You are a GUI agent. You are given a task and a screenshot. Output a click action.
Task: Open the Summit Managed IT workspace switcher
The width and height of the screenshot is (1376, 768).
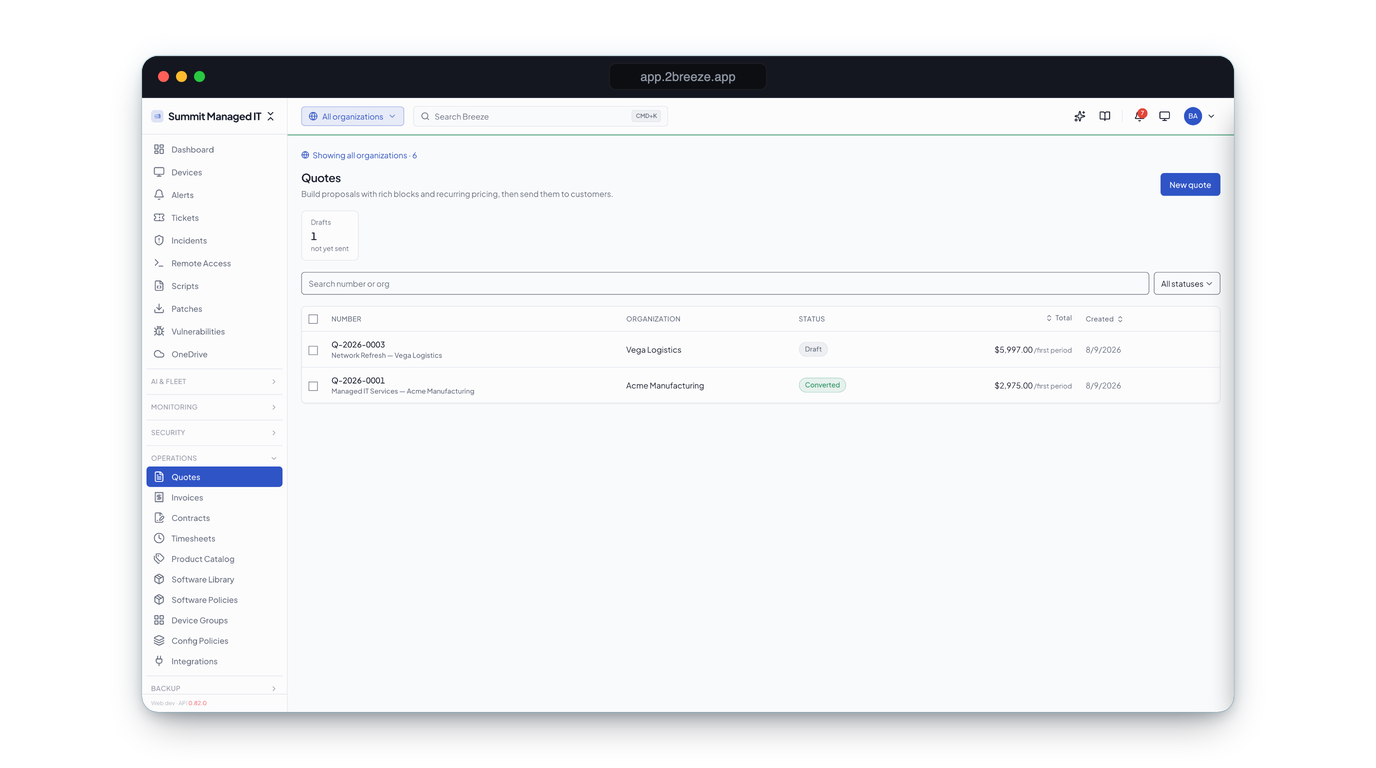[214, 116]
